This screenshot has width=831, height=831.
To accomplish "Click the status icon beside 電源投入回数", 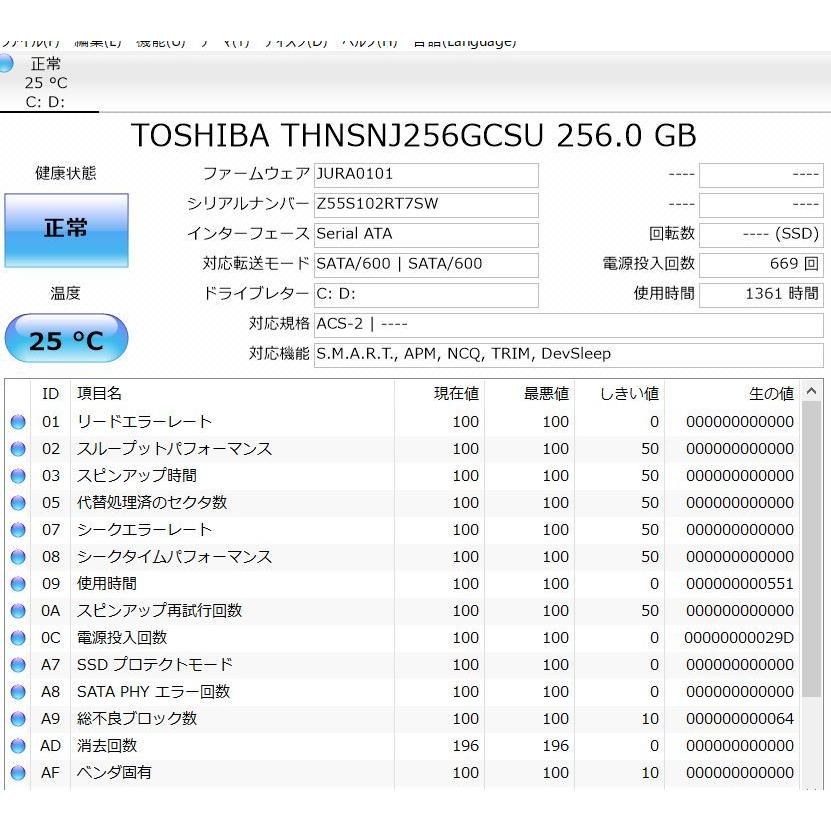I will (x=18, y=637).
